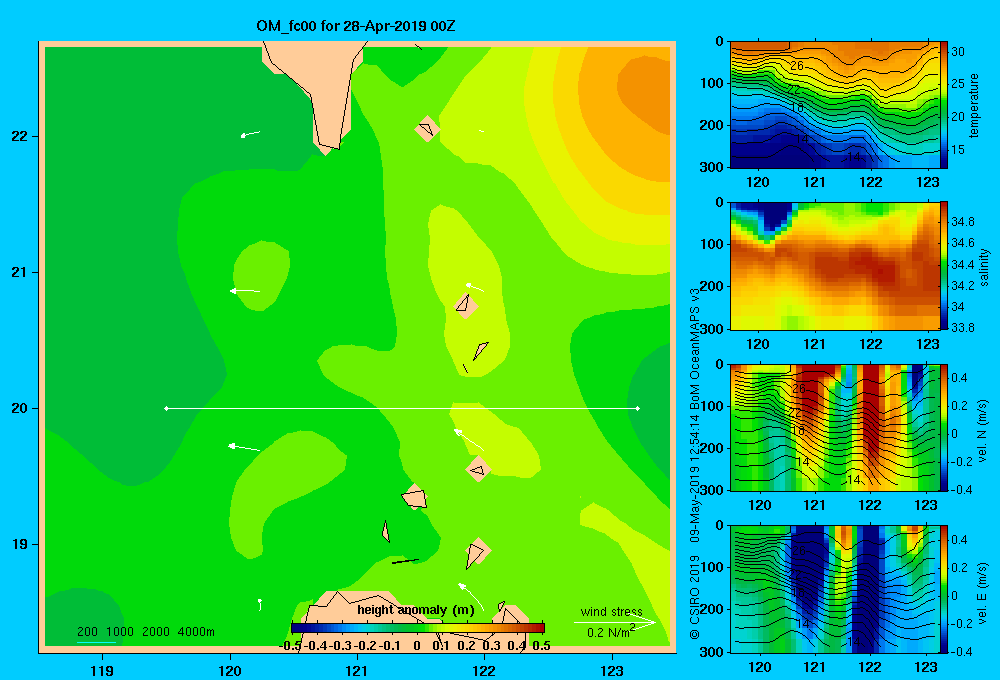Click the "15" tick on temperature color bar

(958, 150)
